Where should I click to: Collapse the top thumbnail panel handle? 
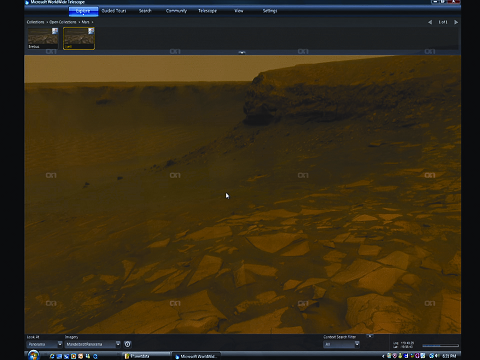242,52
